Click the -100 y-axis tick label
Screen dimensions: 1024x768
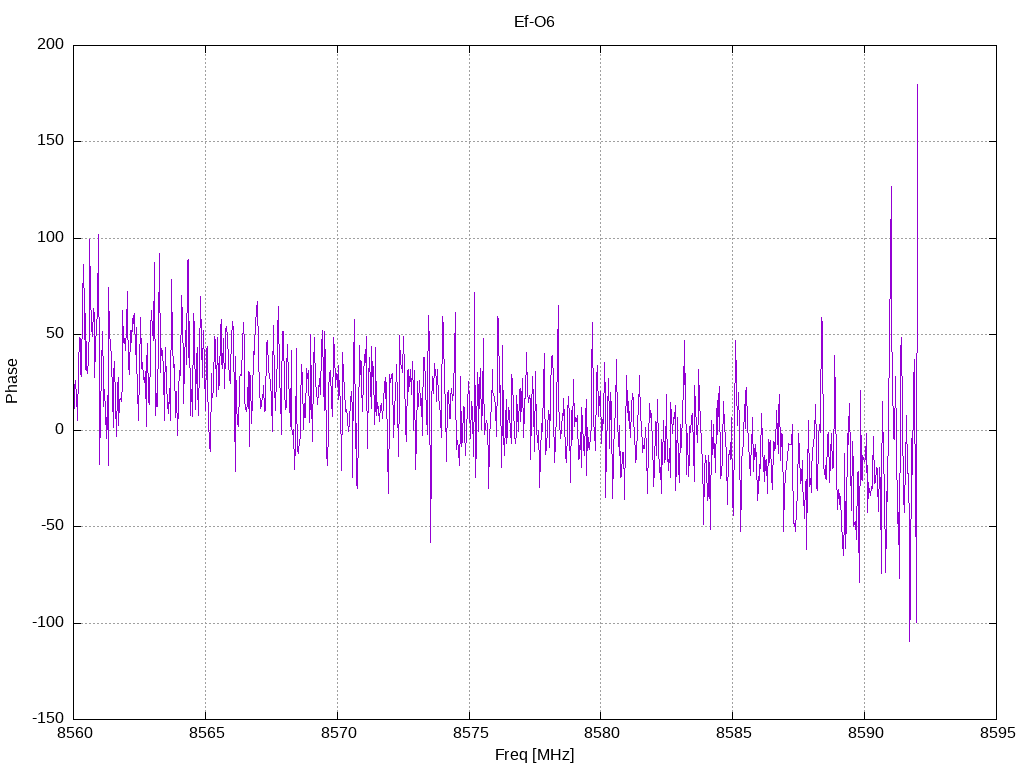[x=48, y=622]
